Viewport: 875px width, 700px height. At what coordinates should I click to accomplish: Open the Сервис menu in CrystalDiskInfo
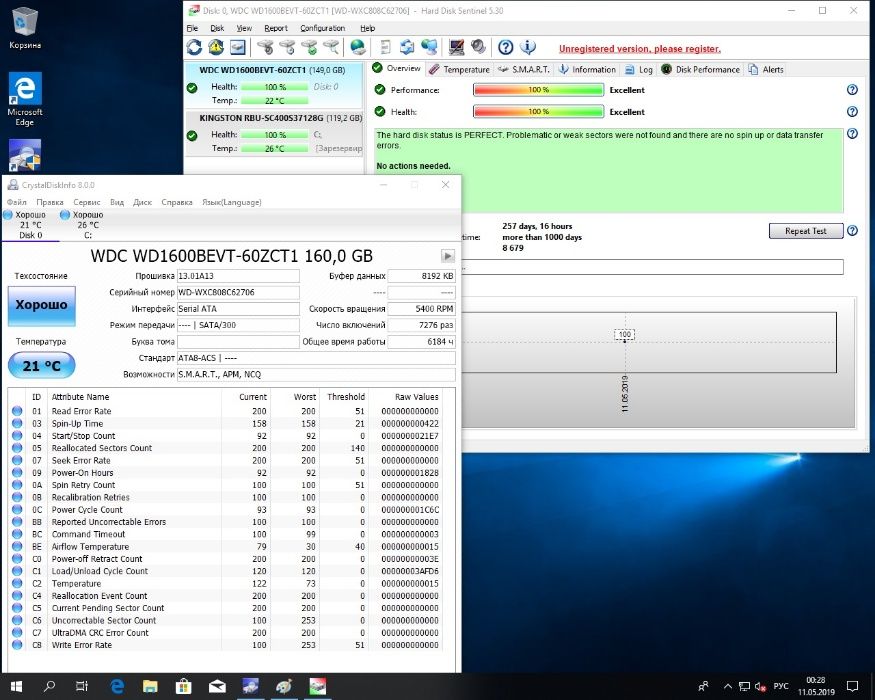coord(86,202)
